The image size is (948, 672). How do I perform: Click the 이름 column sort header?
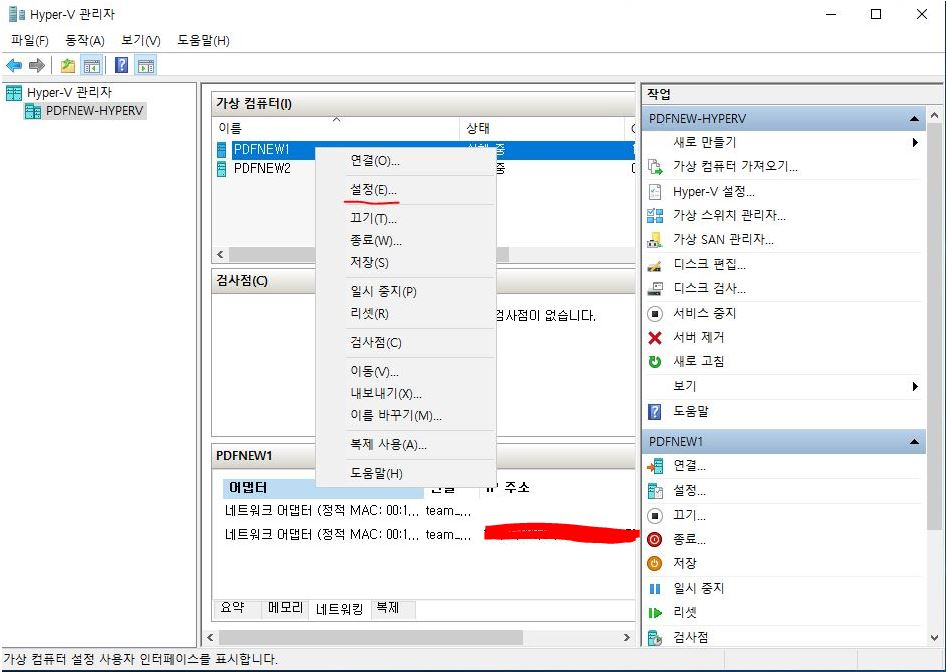coord(337,128)
